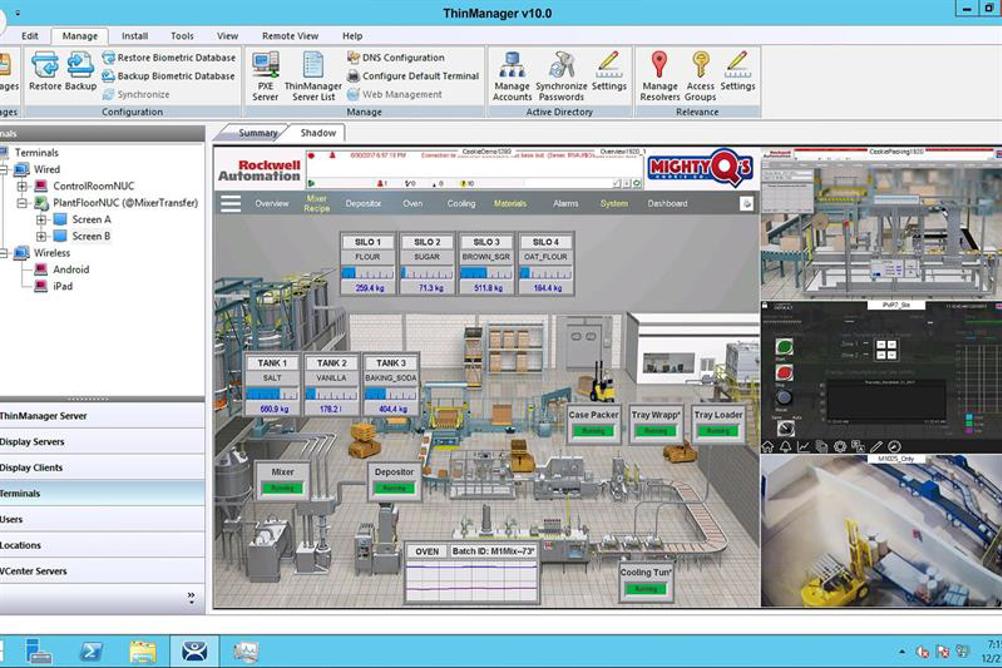Open Active Directory Settings
This screenshot has height=668, width=1002.
coord(609,71)
